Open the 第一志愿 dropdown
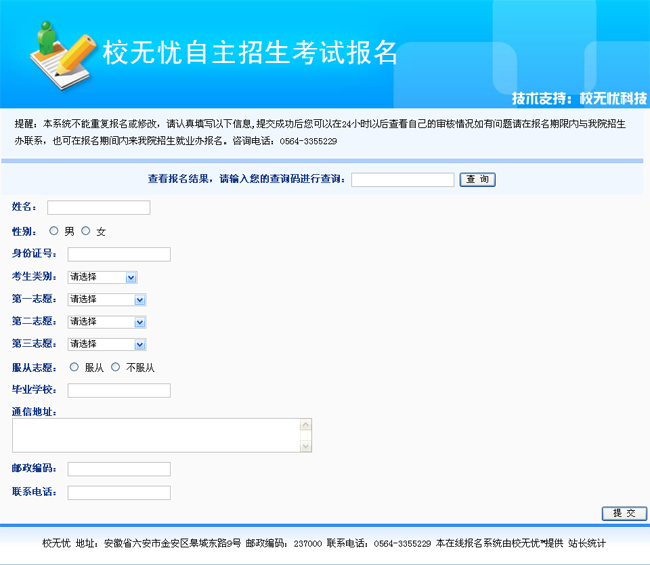 pos(107,300)
